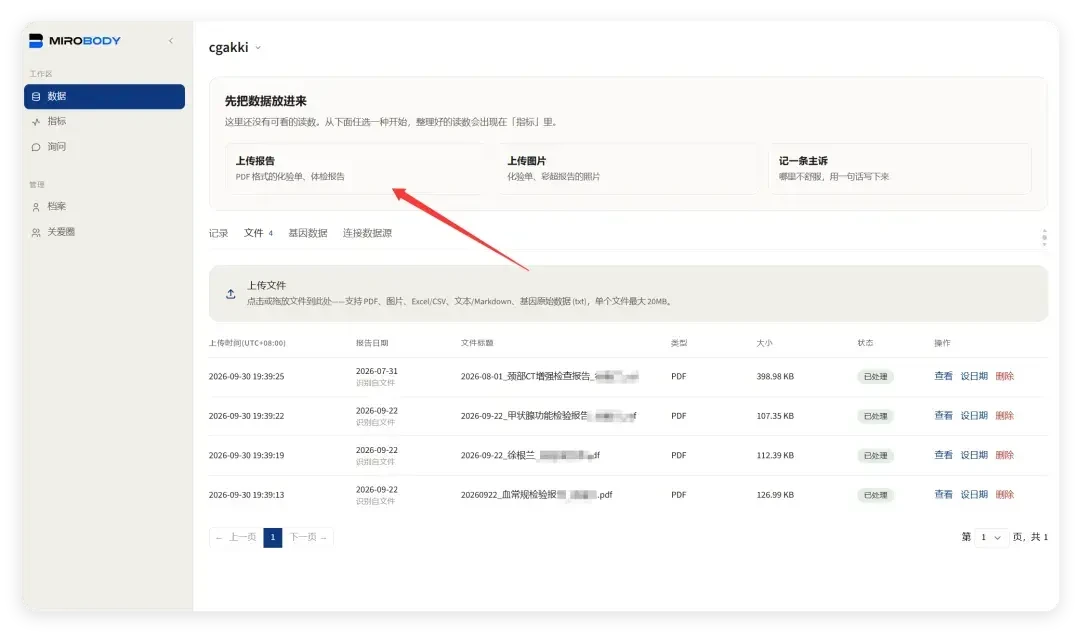Select page 1 in pagination
1080x632 pixels.
pyautogui.click(x=273, y=537)
